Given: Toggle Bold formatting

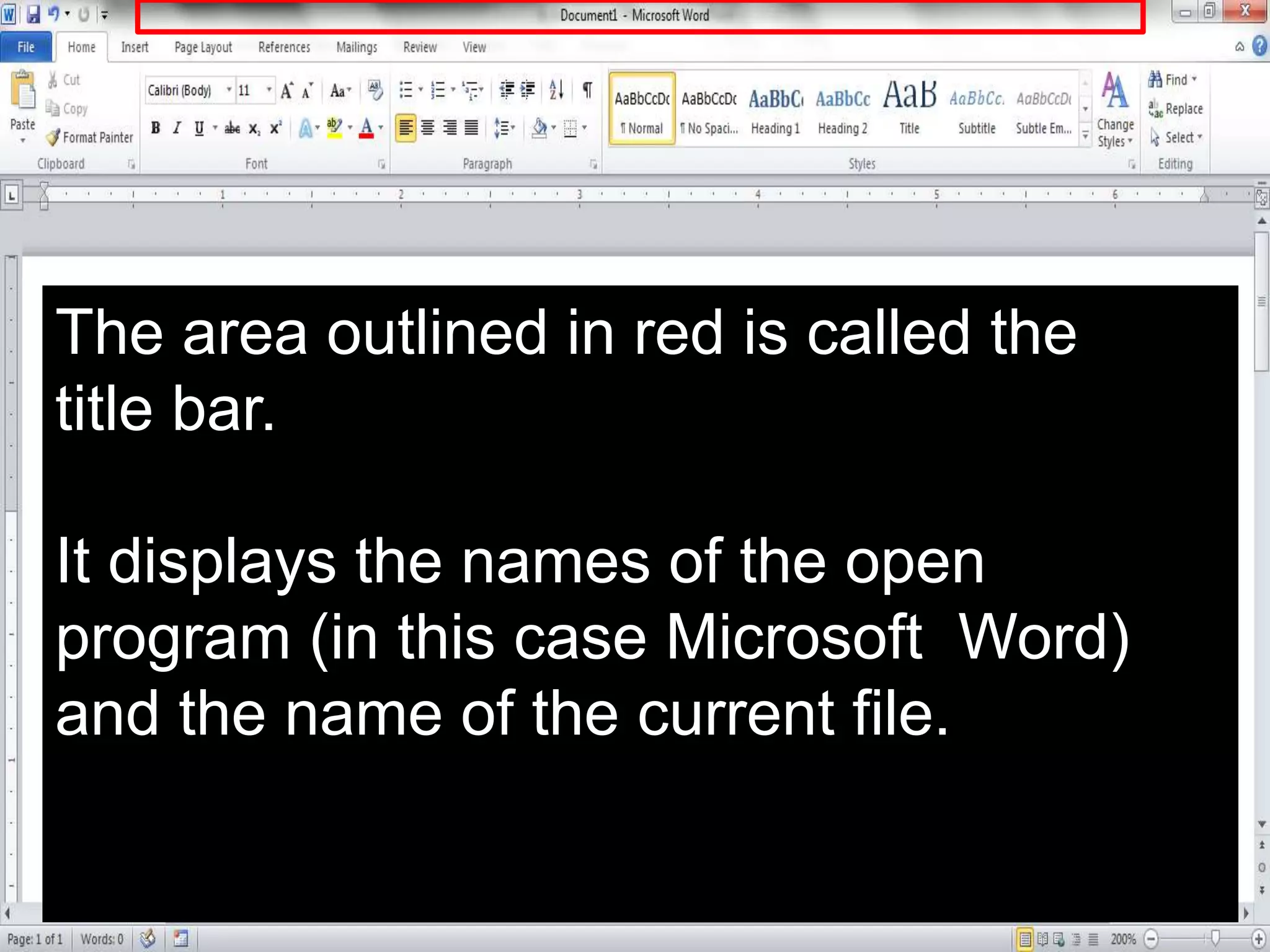Looking at the screenshot, I should click(x=156, y=128).
